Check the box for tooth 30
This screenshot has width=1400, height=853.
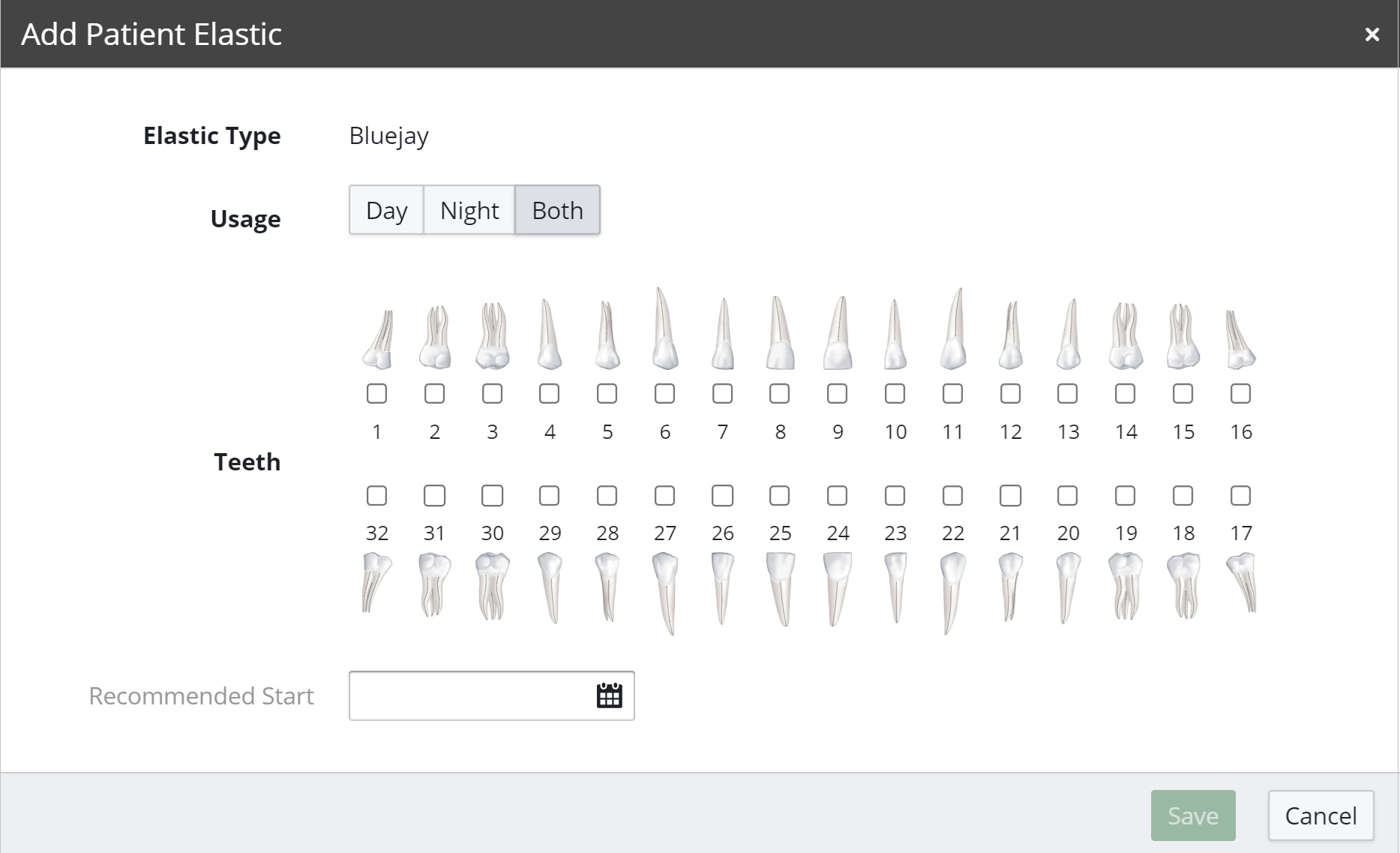[493, 495]
